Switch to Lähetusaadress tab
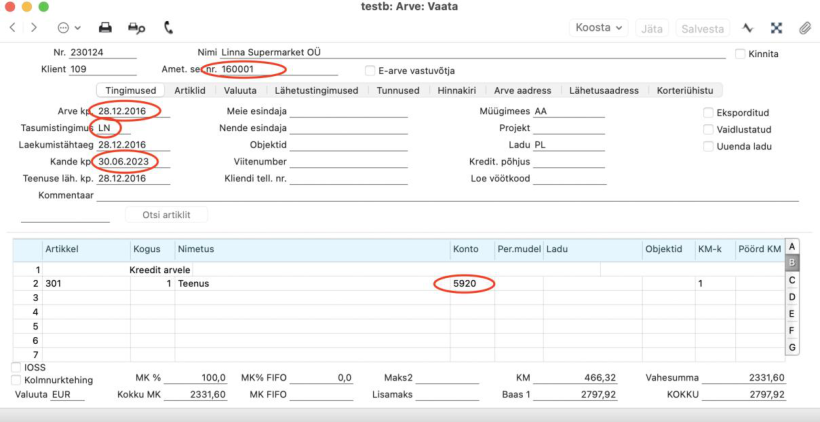The image size is (820, 422). (604, 90)
